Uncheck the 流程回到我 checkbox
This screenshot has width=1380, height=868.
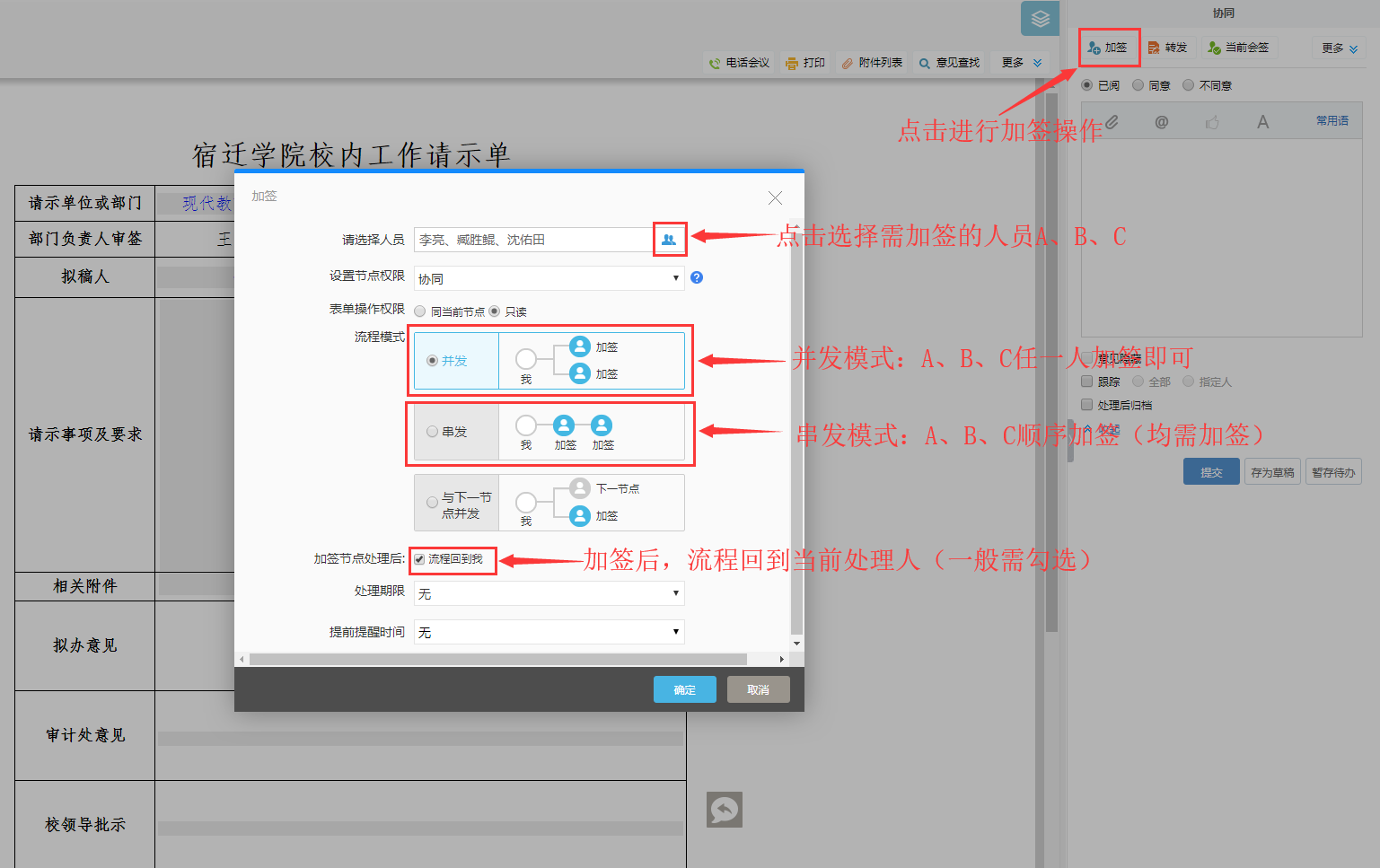[419, 559]
